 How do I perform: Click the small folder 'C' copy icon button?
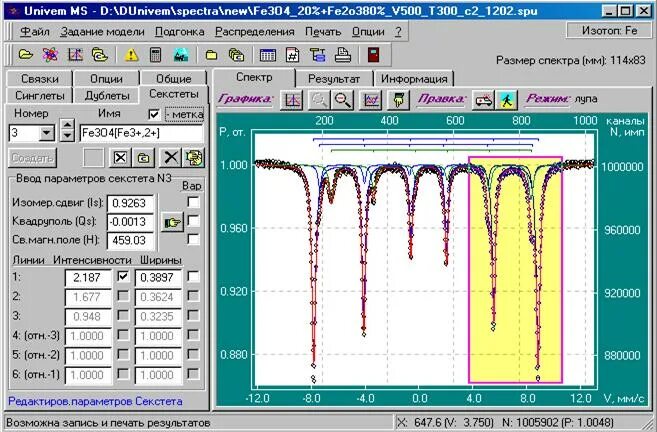coord(143,158)
